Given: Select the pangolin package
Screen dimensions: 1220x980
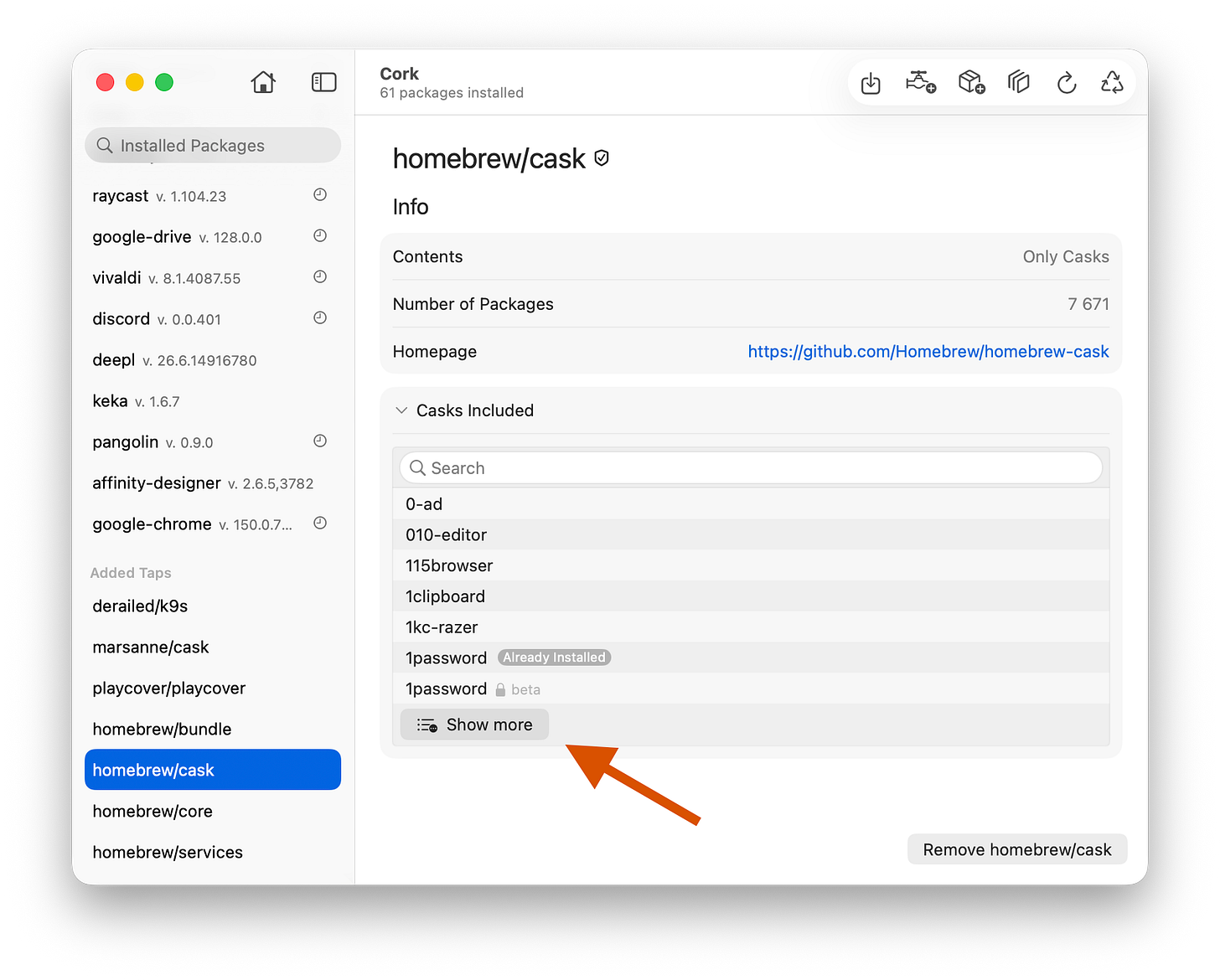Looking at the screenshot, I should (x=213, y=442).
